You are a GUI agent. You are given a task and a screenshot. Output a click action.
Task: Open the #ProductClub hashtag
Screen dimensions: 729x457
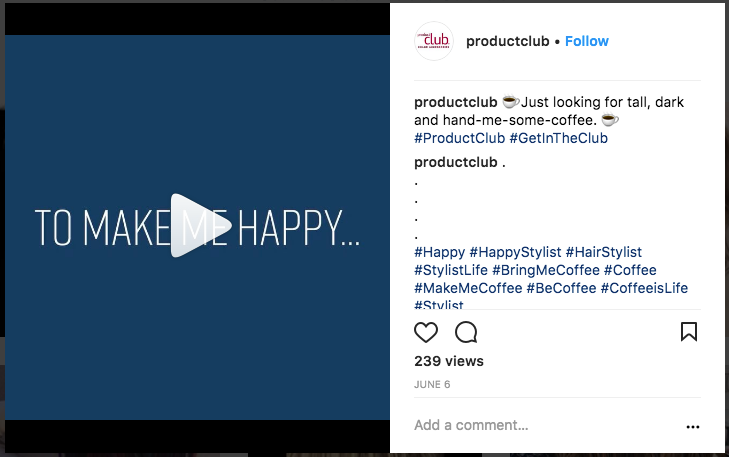point(459,138)
